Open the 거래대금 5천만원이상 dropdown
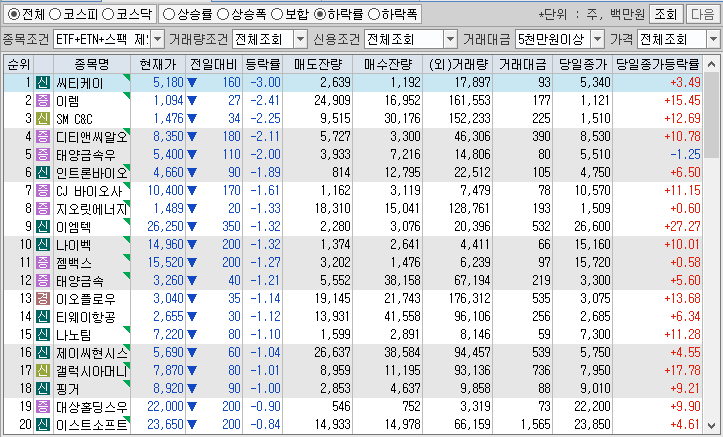Screen dimensions: 723x437 coord(598,40)
